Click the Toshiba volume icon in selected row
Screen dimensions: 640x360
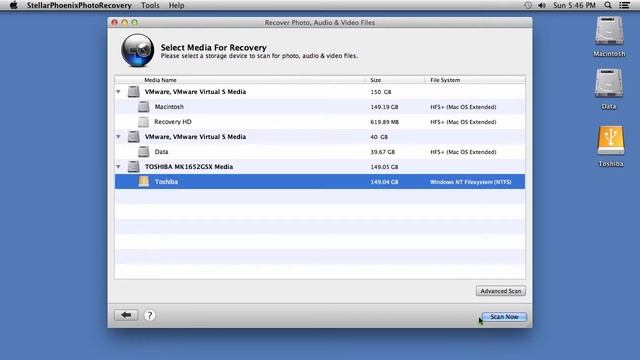(143, 181)
